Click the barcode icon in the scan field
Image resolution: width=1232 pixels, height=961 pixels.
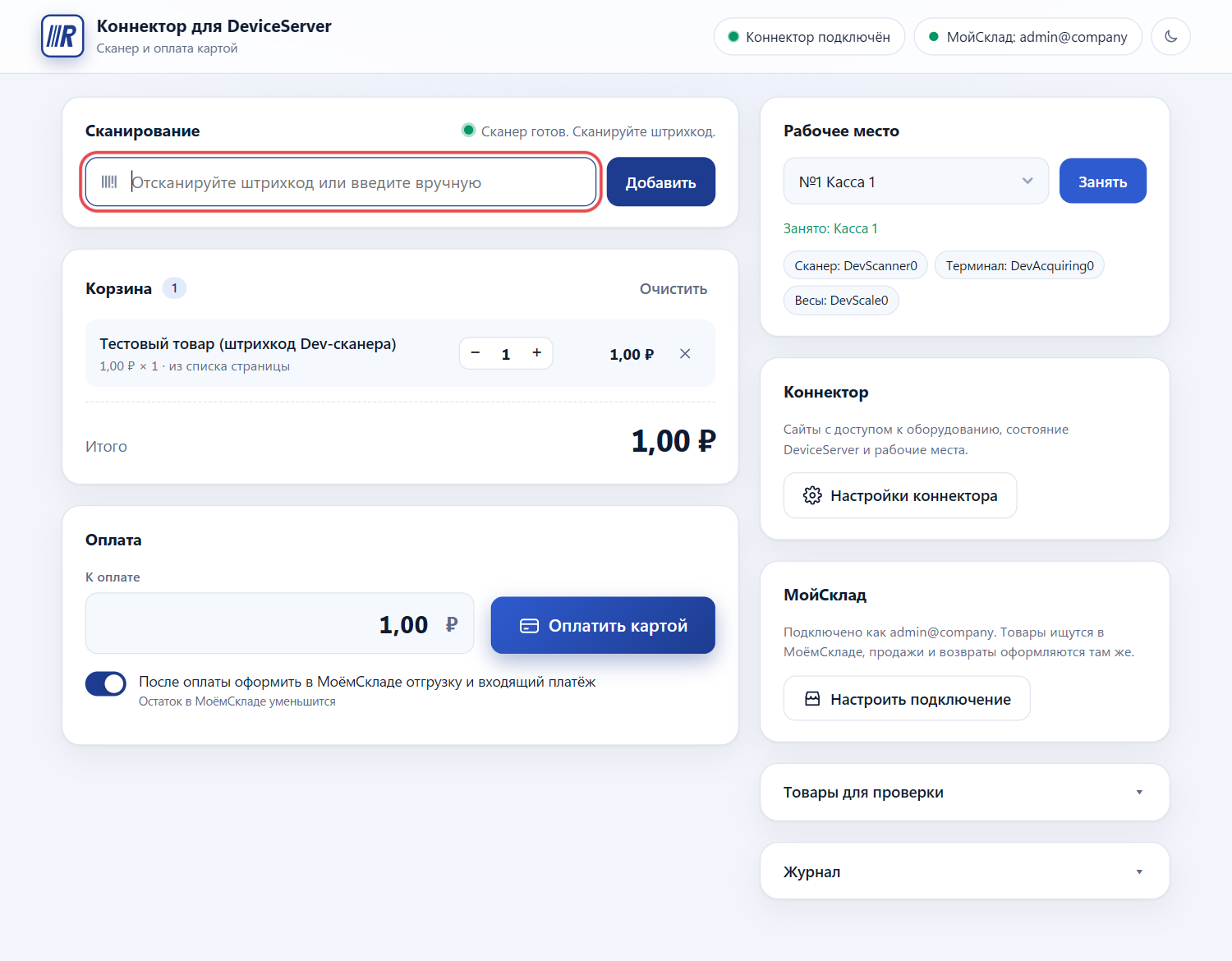109,182
